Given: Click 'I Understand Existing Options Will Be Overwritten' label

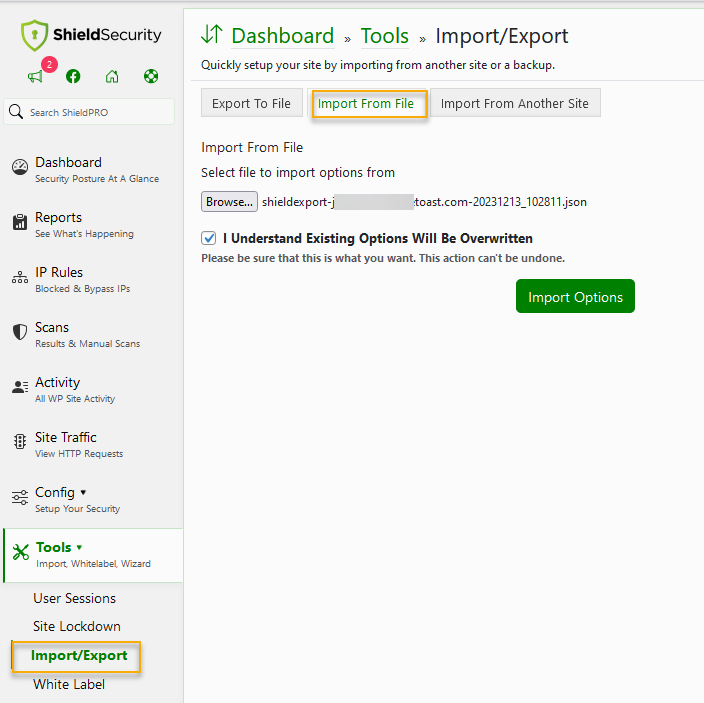Looking at the screenshot, I should coord(378,238).
